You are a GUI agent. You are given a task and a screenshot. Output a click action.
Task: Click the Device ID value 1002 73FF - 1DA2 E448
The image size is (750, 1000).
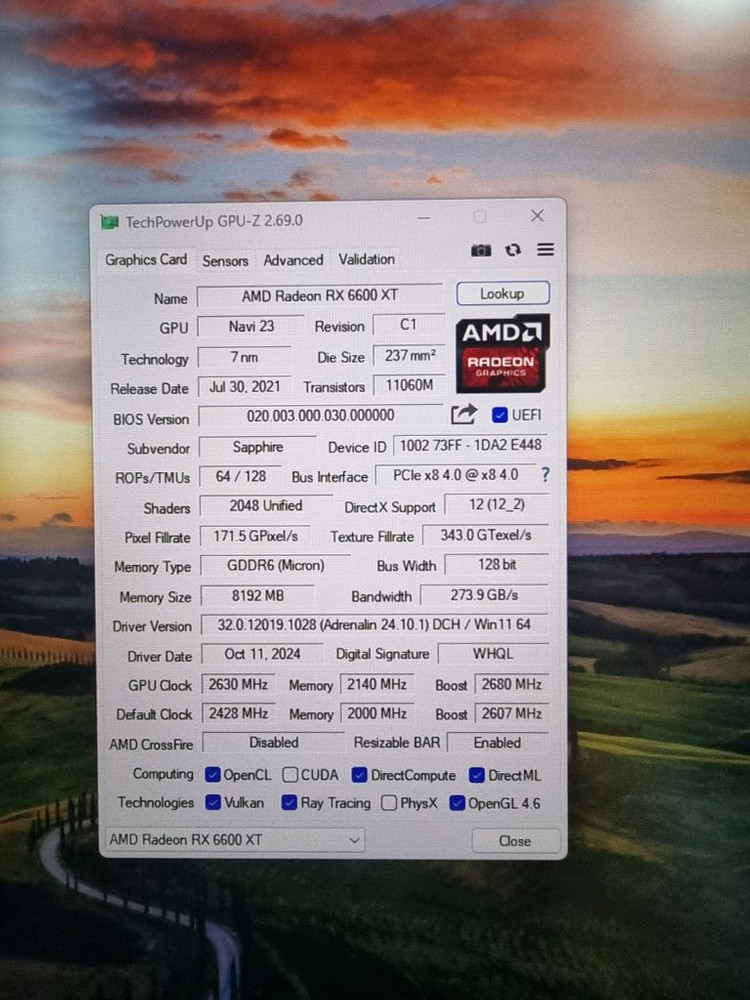tap(471, 445)
